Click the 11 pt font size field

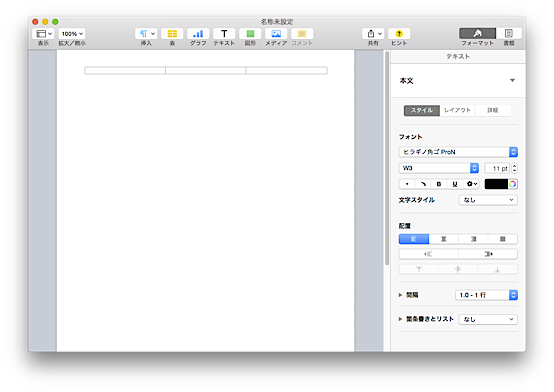click(x=497, y=168)
